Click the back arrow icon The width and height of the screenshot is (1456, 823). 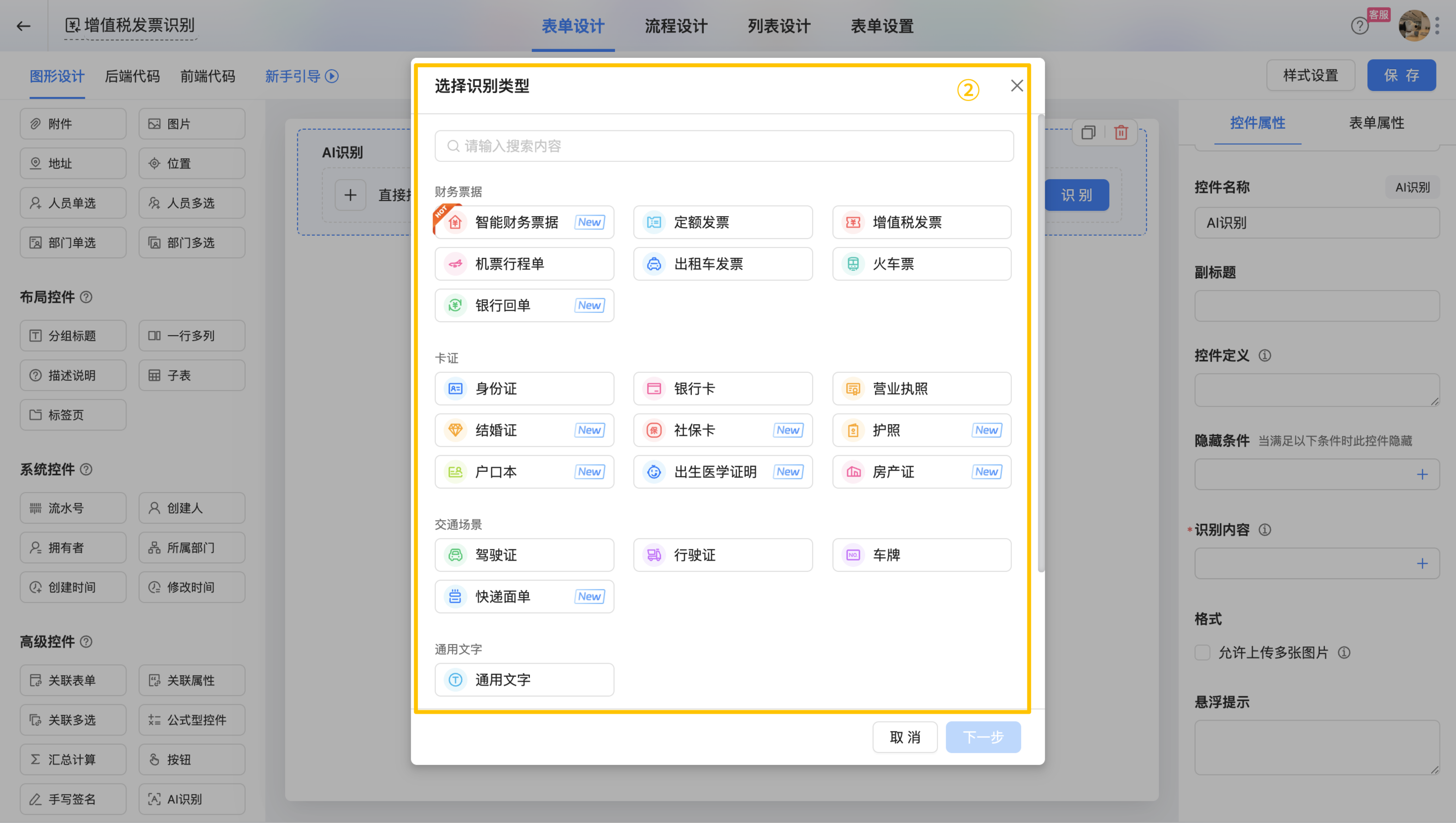click(x=23, y=26)
